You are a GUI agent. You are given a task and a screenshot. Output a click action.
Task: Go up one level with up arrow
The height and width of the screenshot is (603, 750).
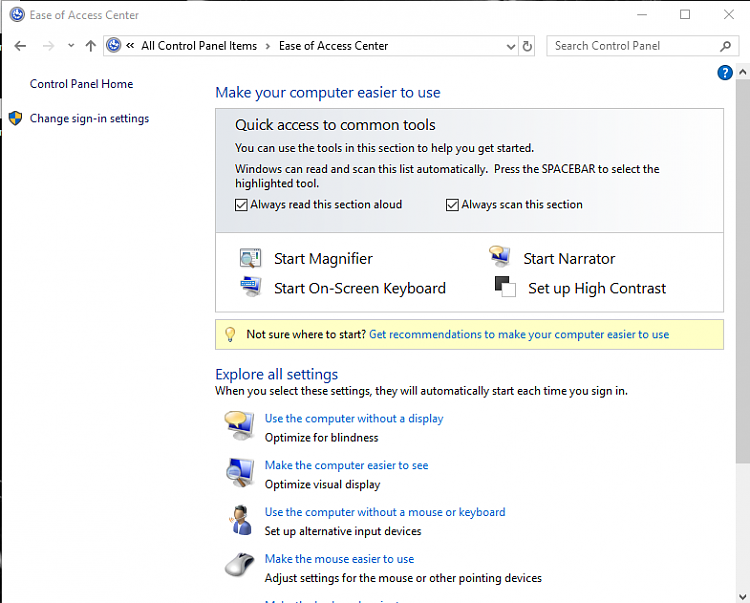[91, 46]
